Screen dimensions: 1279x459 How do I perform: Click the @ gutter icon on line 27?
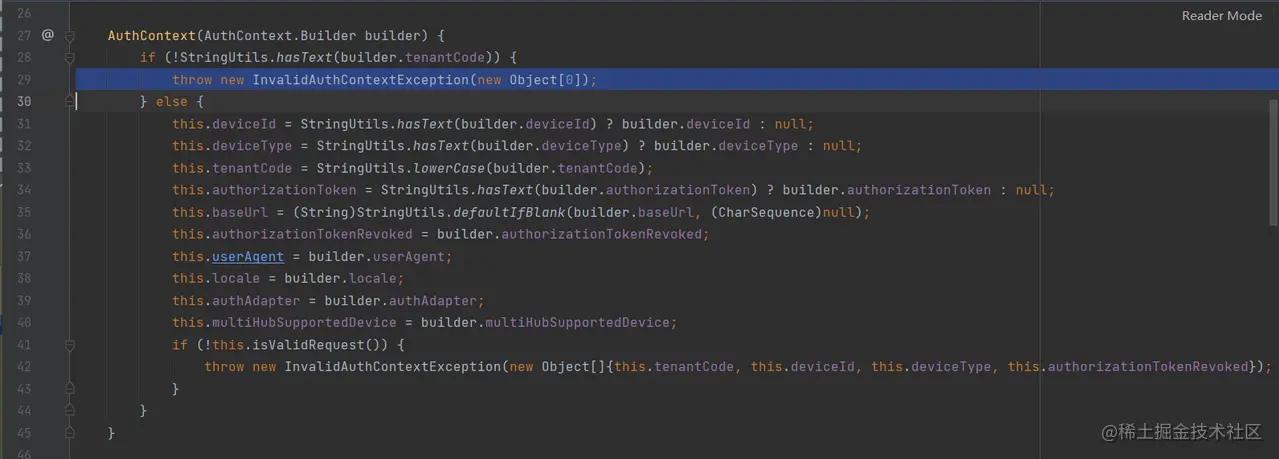point(47,35)
